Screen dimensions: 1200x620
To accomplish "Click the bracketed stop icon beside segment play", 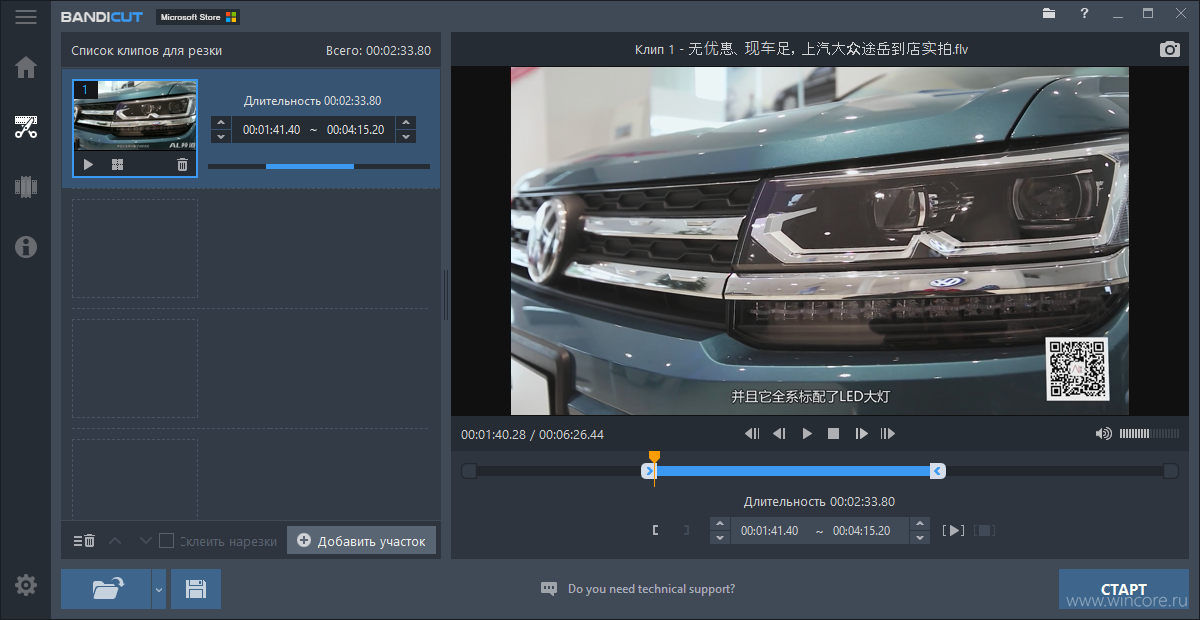I will [984, 531].
